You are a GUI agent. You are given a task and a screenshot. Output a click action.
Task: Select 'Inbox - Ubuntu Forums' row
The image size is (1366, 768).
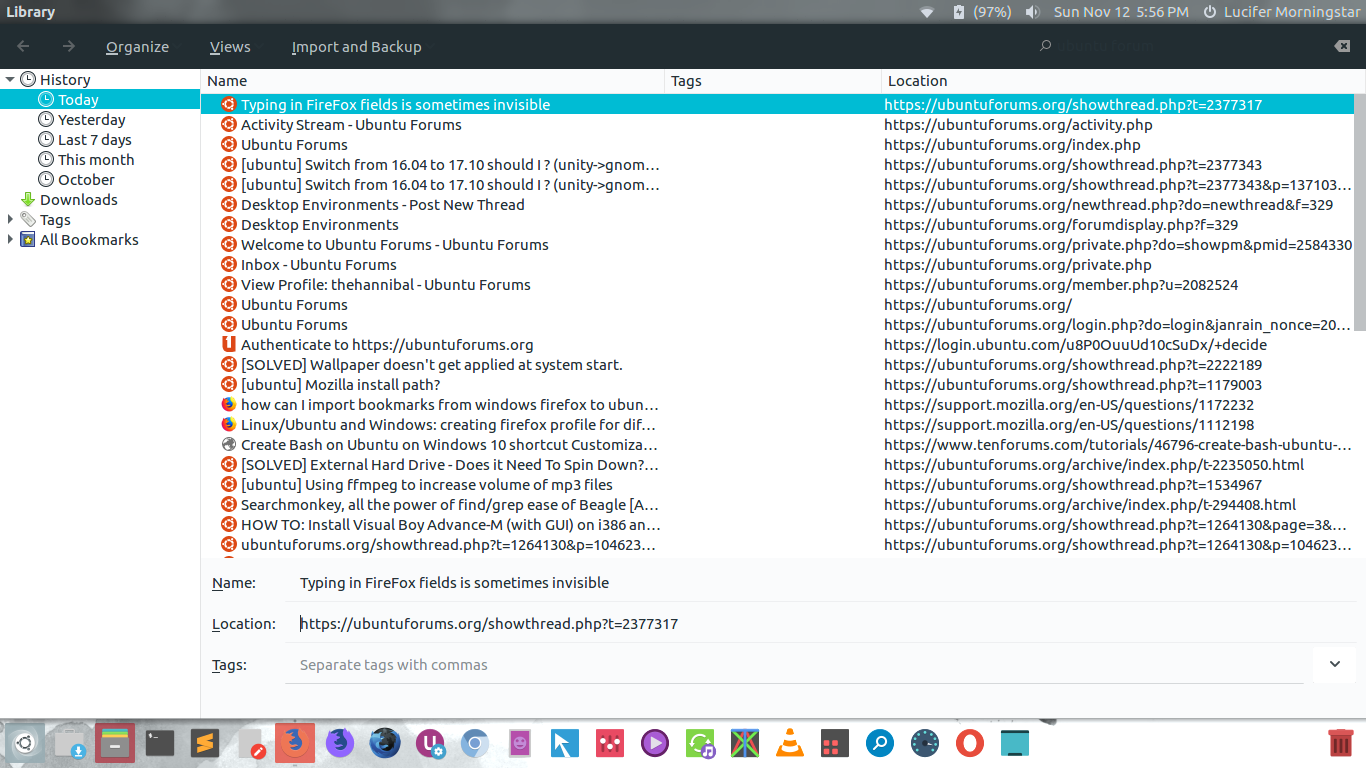tap(777, 265)
